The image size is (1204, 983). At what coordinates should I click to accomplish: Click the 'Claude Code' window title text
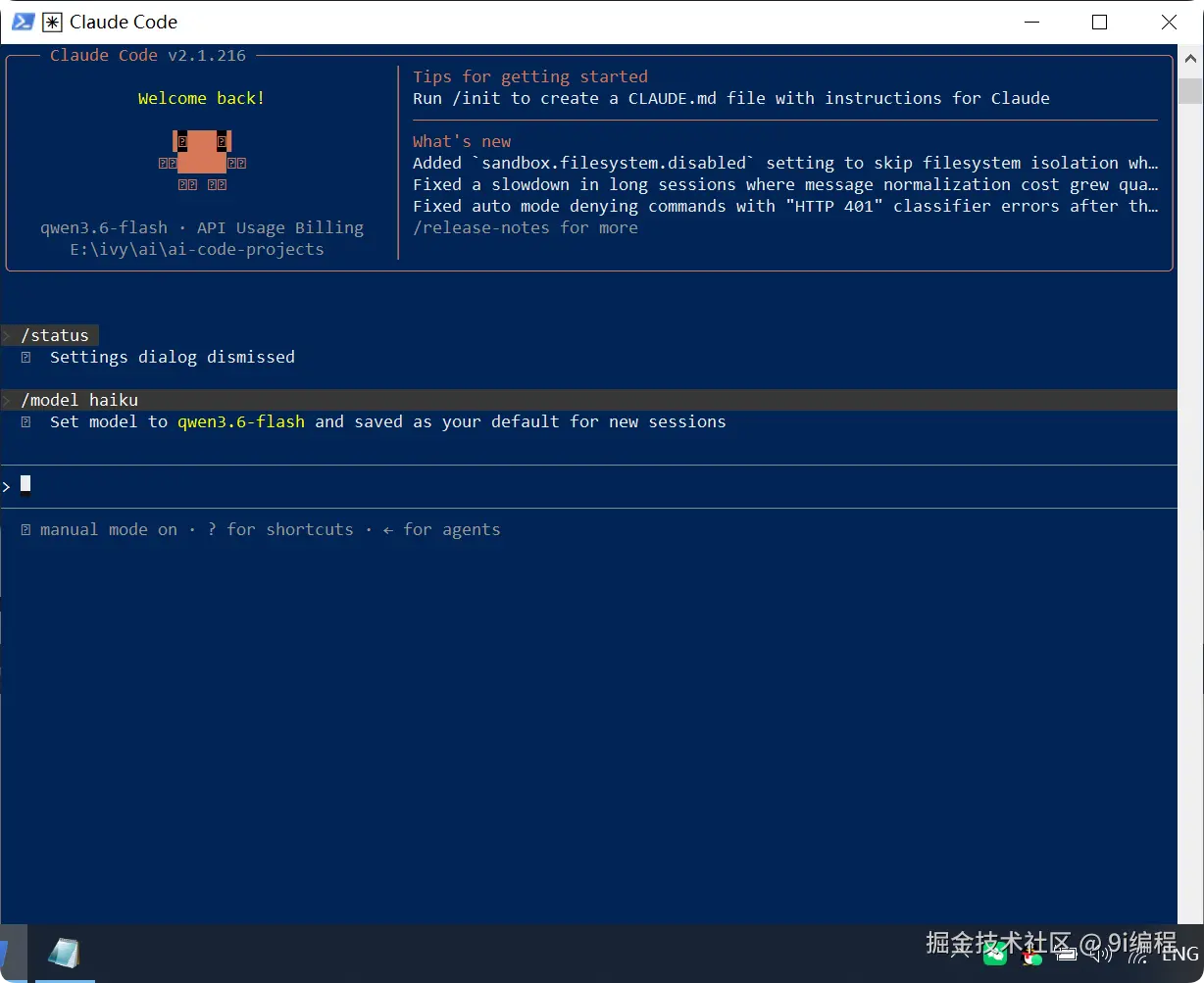(x=124, y=22)
